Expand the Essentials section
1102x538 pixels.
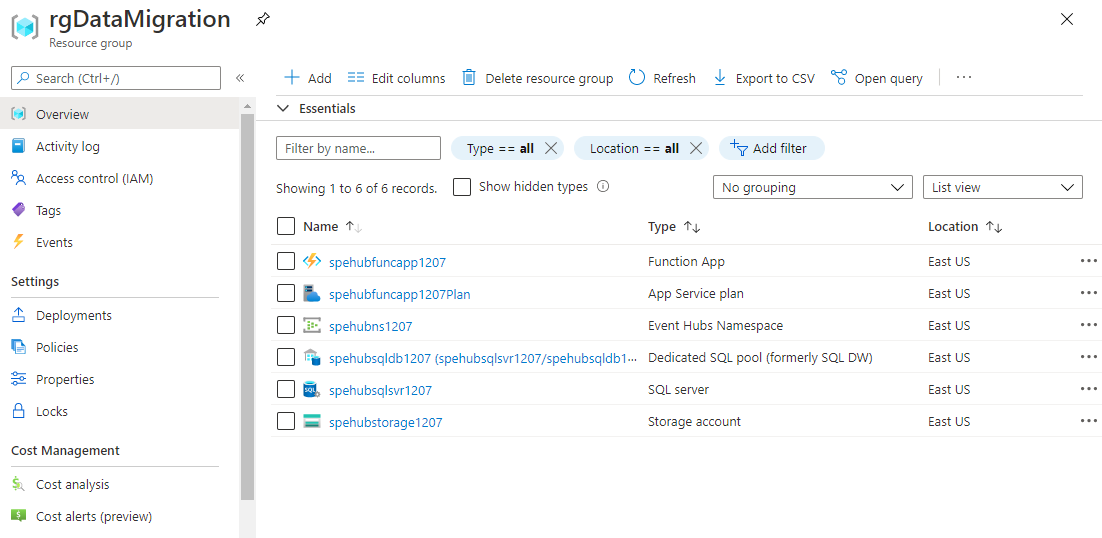(316, 108)
